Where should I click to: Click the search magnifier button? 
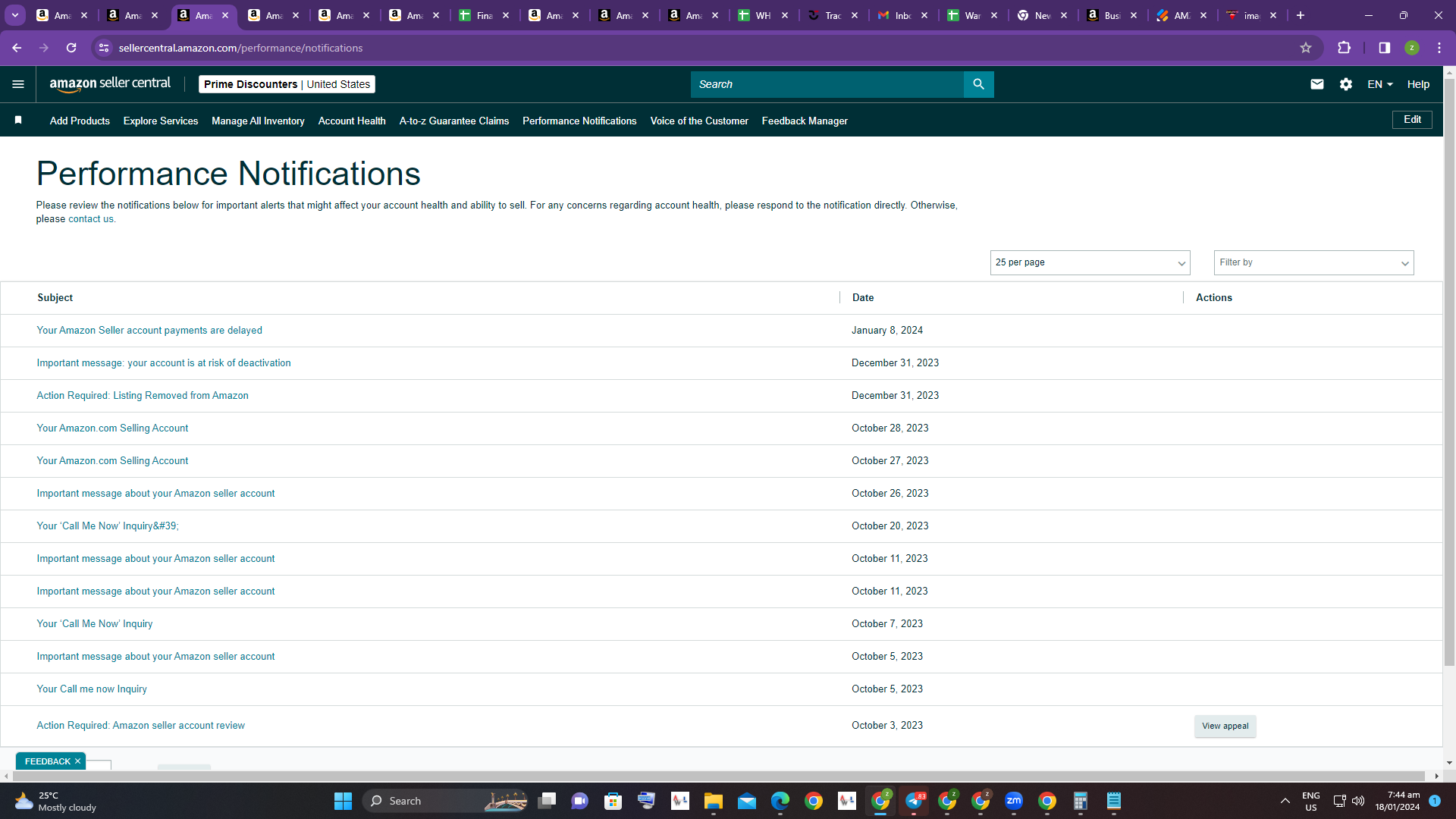[x=978, y=84]
